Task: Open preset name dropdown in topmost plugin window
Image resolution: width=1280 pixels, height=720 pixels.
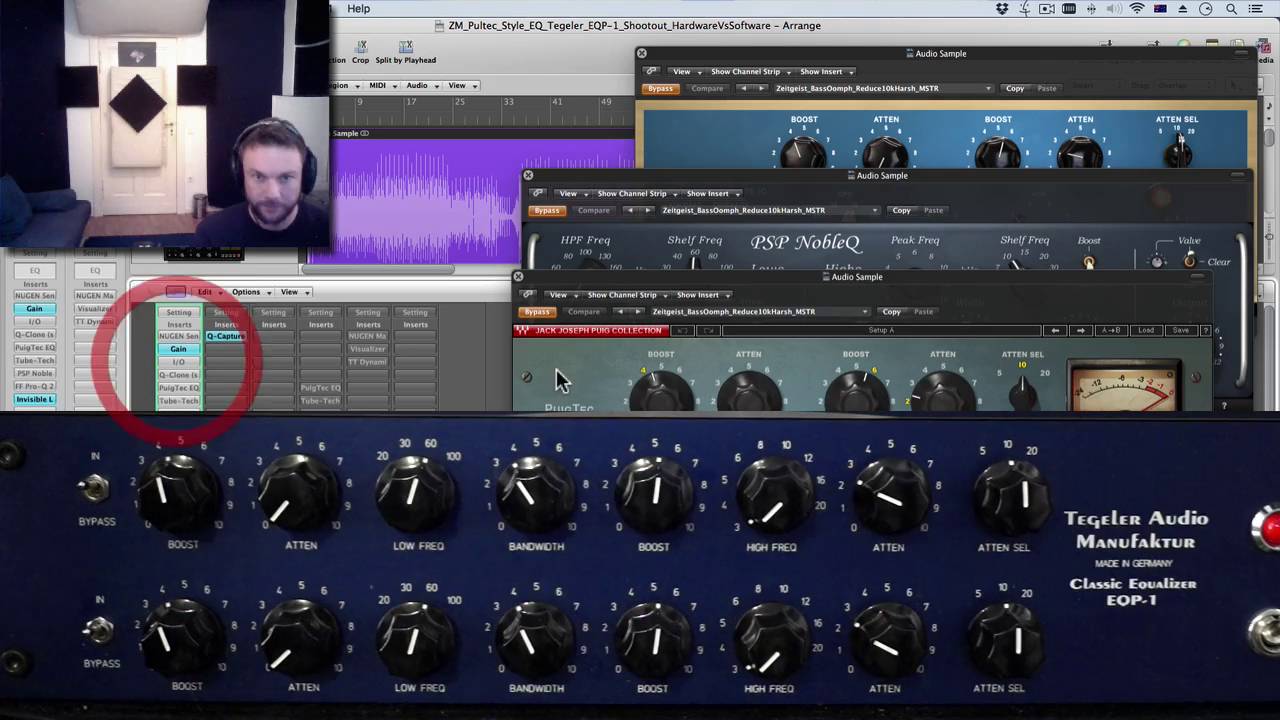Action: (883, 88)
